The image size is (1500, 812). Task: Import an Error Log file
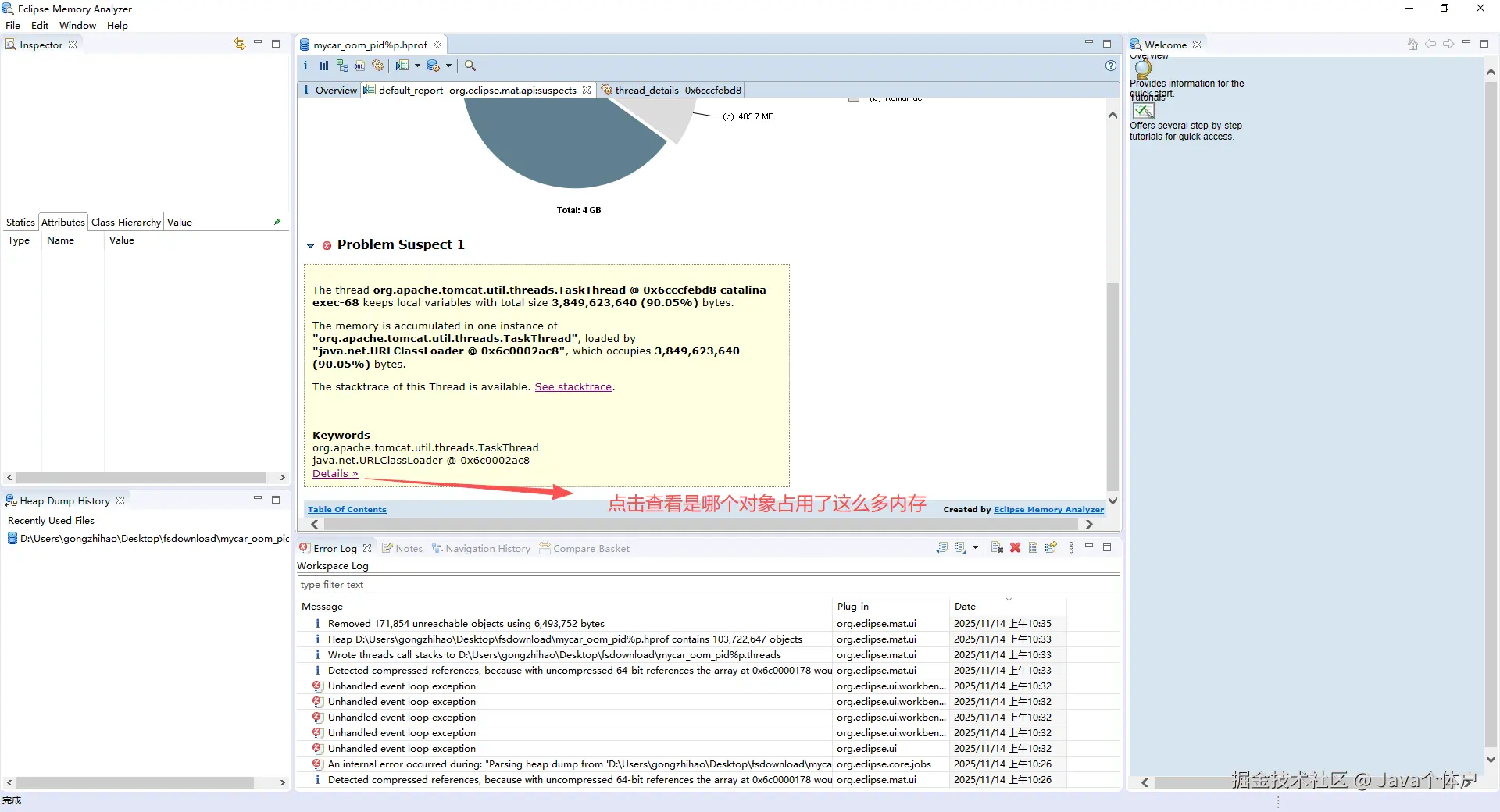tap(961, 547)
